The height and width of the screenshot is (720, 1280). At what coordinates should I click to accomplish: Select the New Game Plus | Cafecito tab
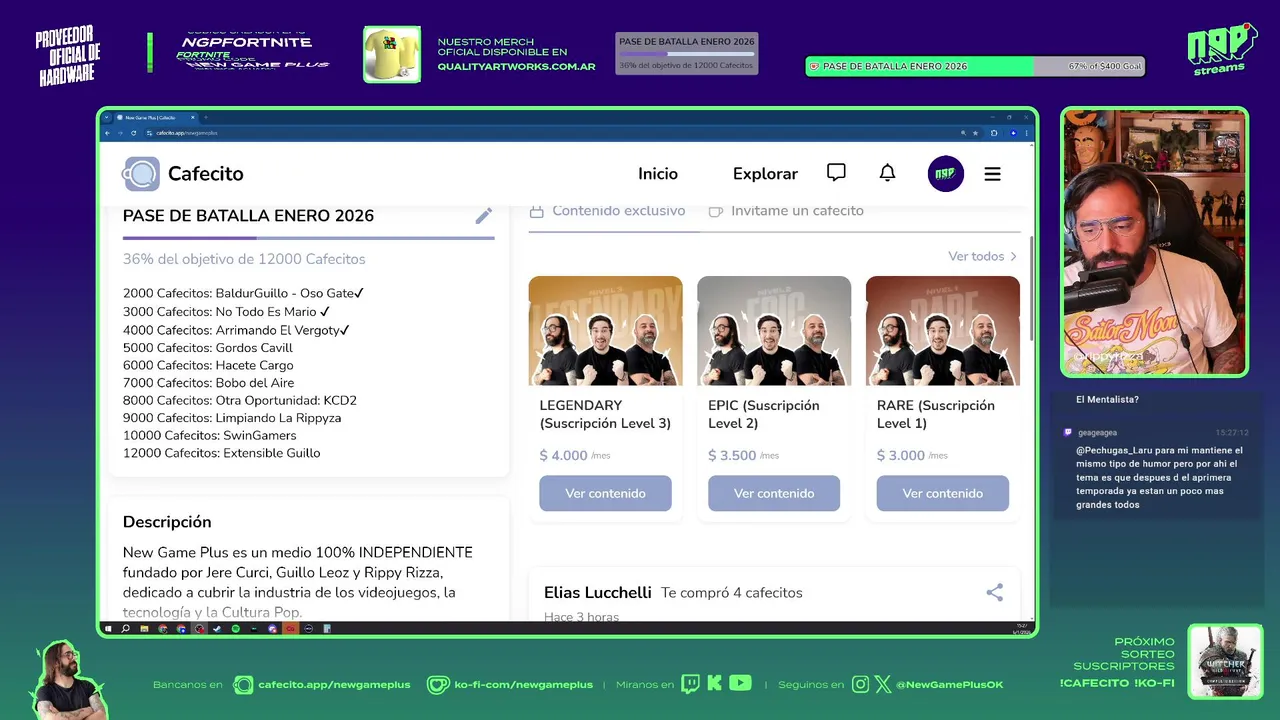pos(155,117)
